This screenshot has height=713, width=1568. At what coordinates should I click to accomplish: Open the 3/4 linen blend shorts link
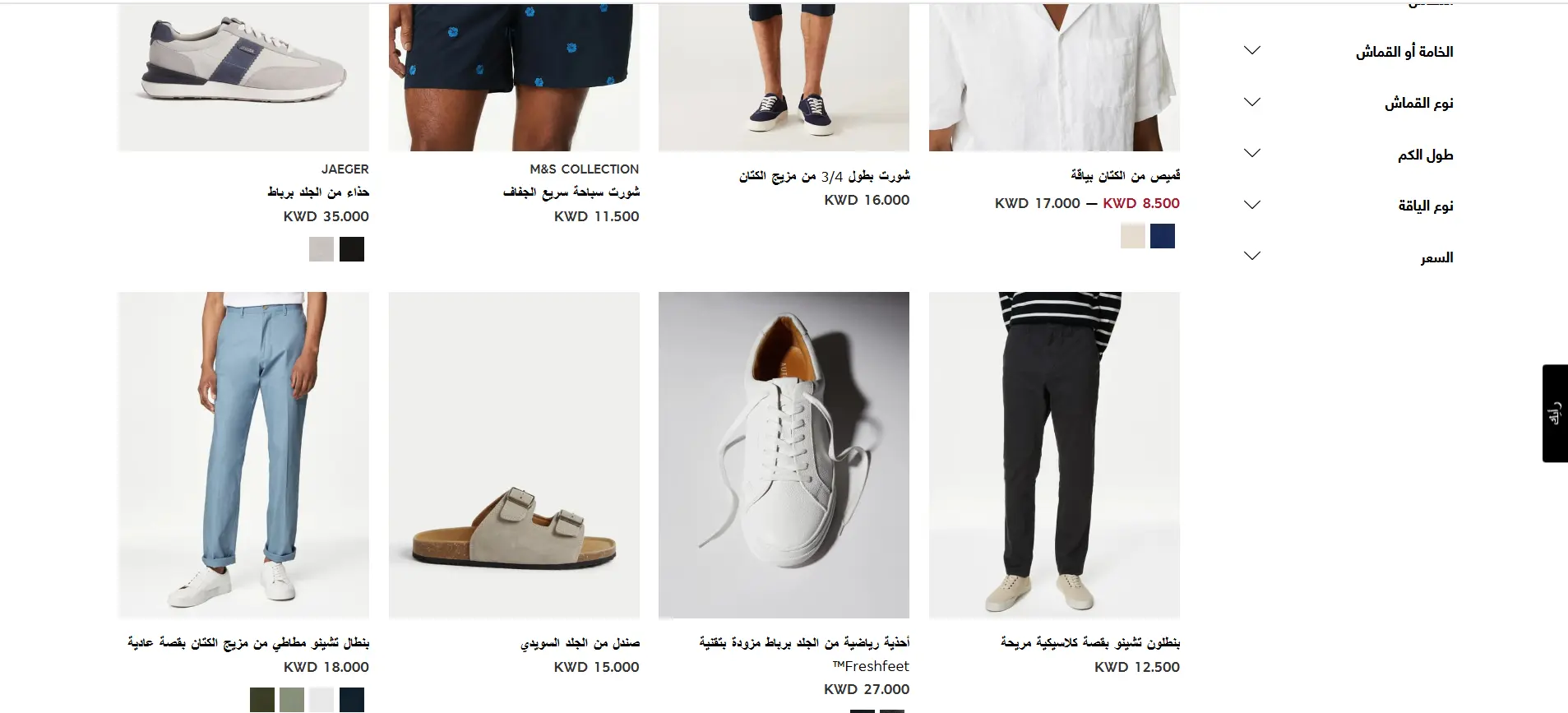tap(825, 176)
